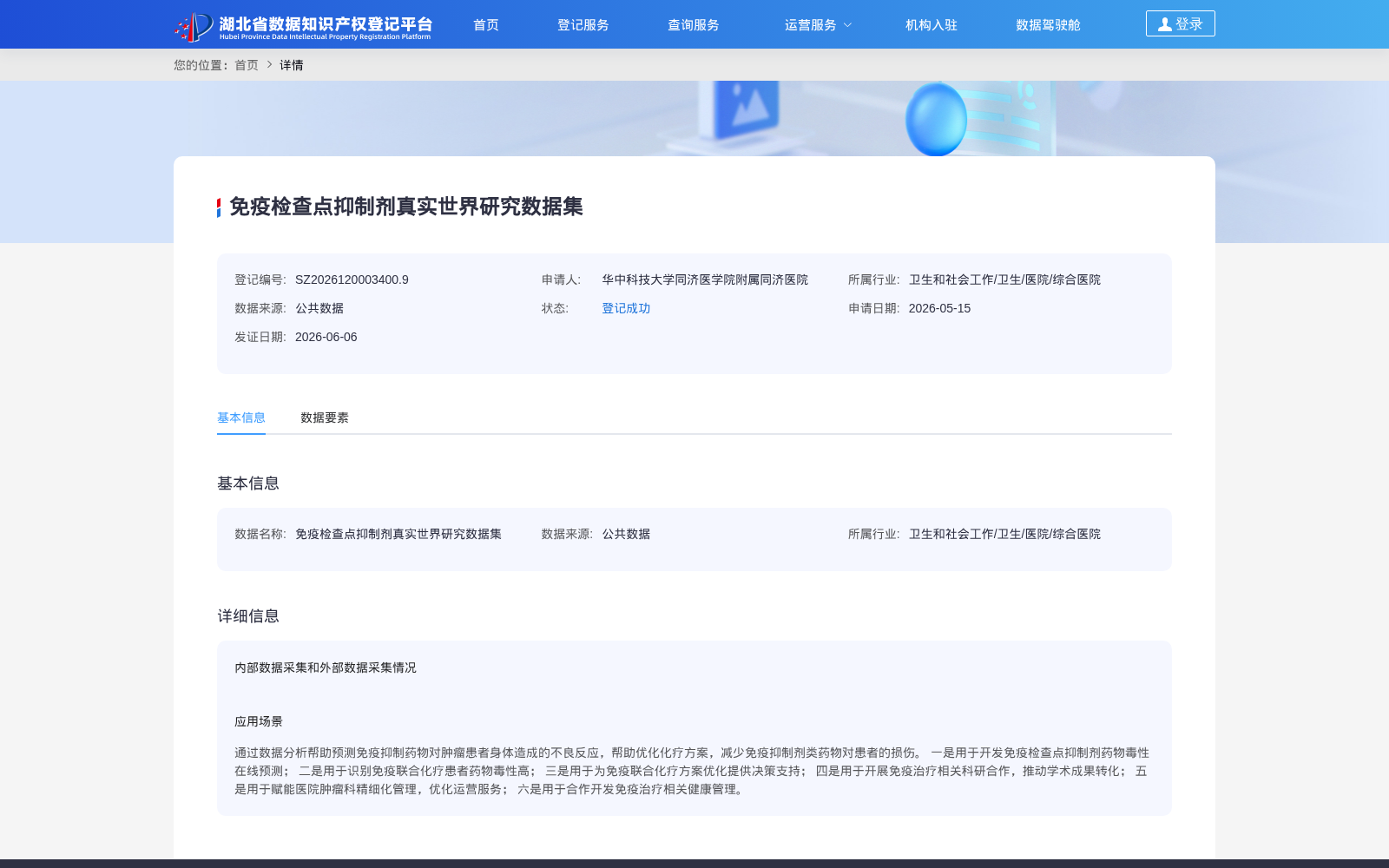Click the 详情 breadcrumb item
This screenshot has height=868, width=1389.
292,65
